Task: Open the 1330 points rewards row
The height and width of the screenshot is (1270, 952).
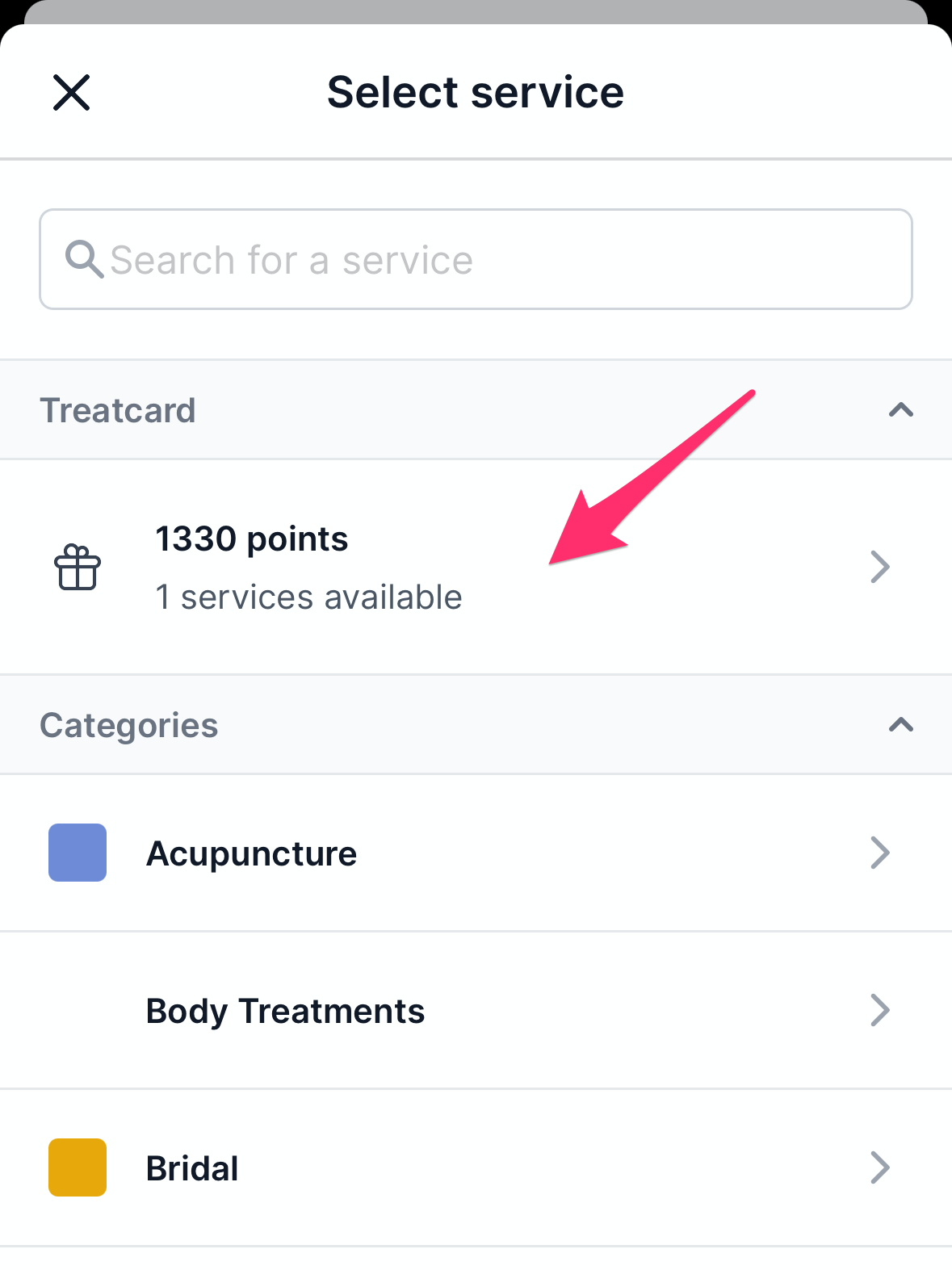Action: [476, 567]
